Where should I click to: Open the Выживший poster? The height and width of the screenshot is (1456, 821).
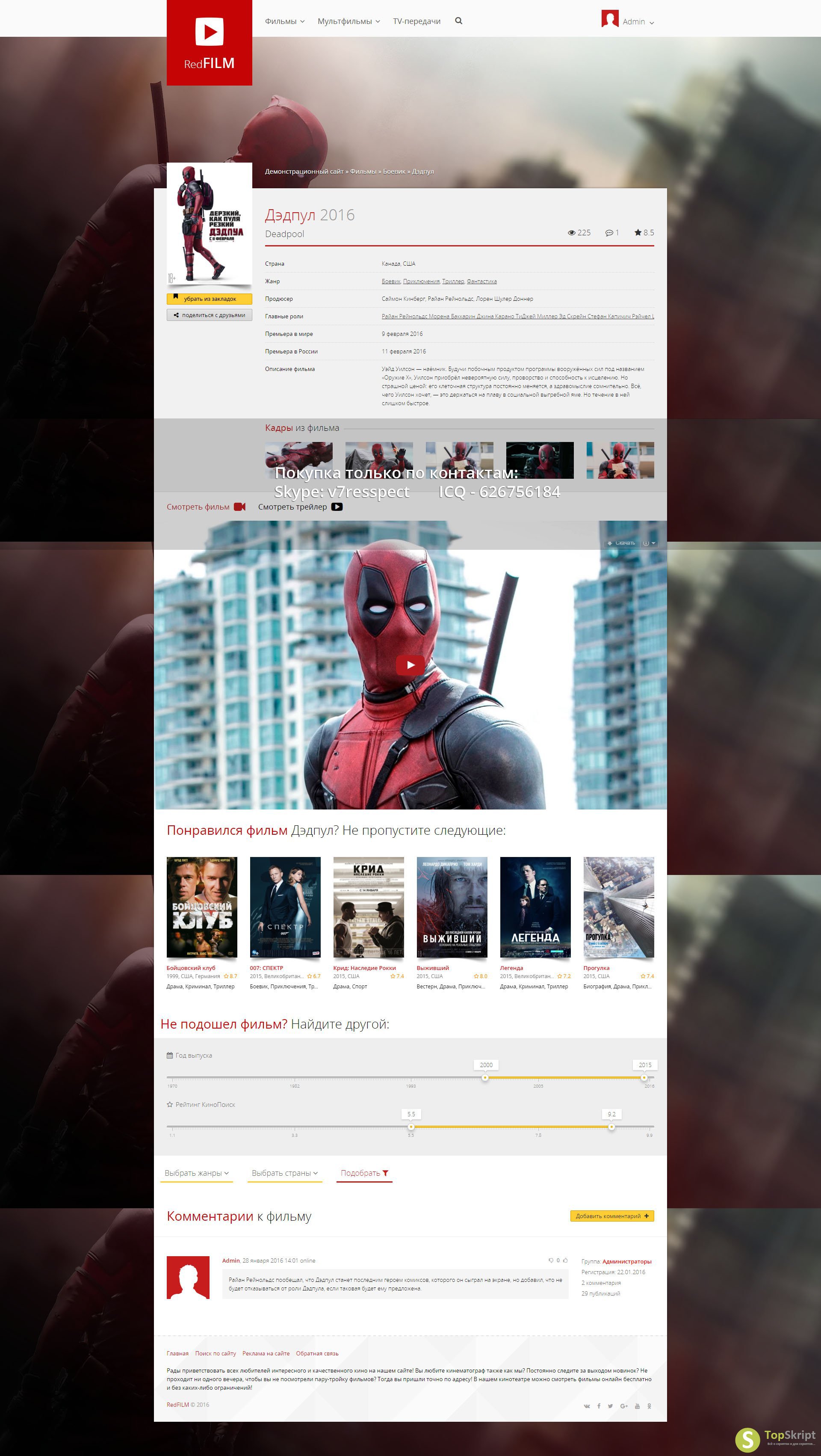point(452,907)
